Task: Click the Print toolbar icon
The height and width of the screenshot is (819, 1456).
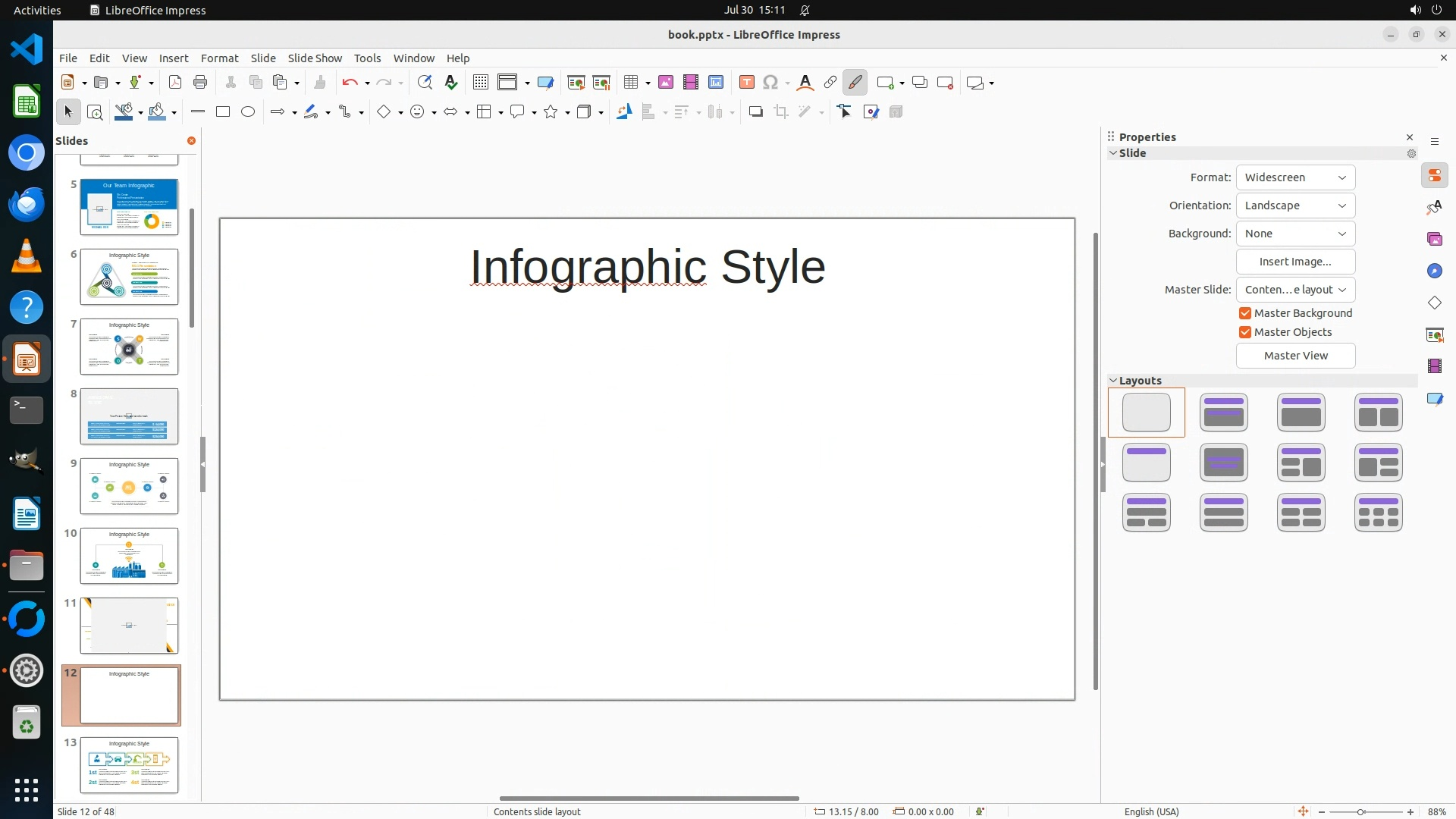Action: (x=200, y=83)
